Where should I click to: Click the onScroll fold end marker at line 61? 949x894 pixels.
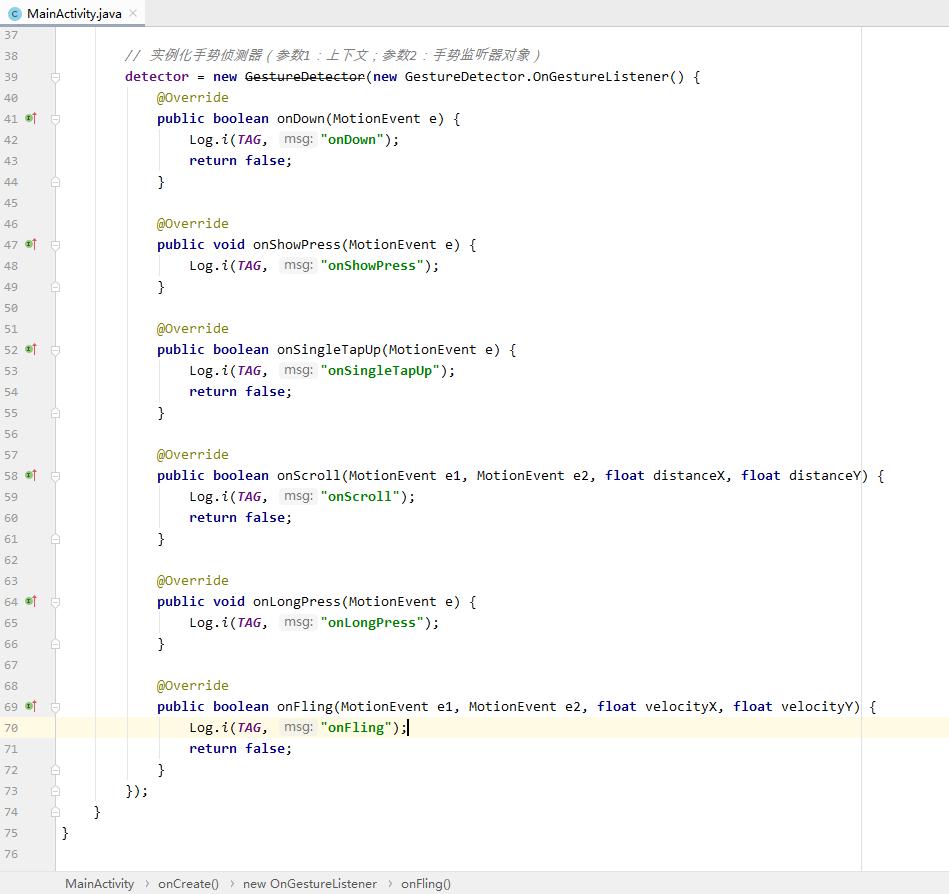56,539
